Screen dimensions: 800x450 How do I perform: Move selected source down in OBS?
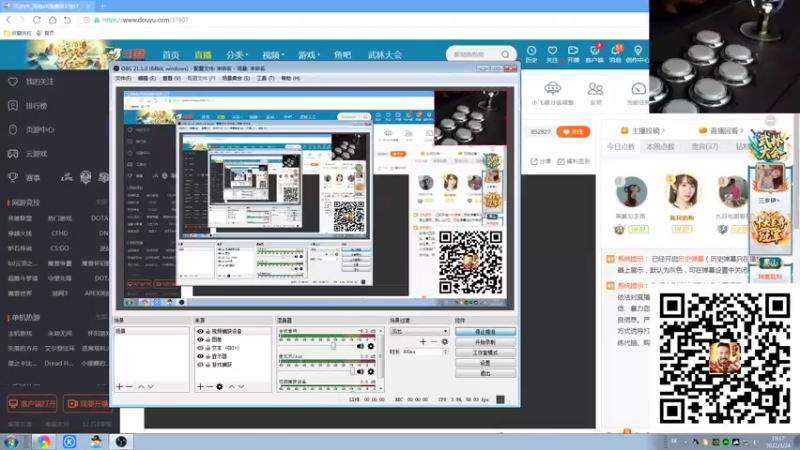(x=241, y=387)
